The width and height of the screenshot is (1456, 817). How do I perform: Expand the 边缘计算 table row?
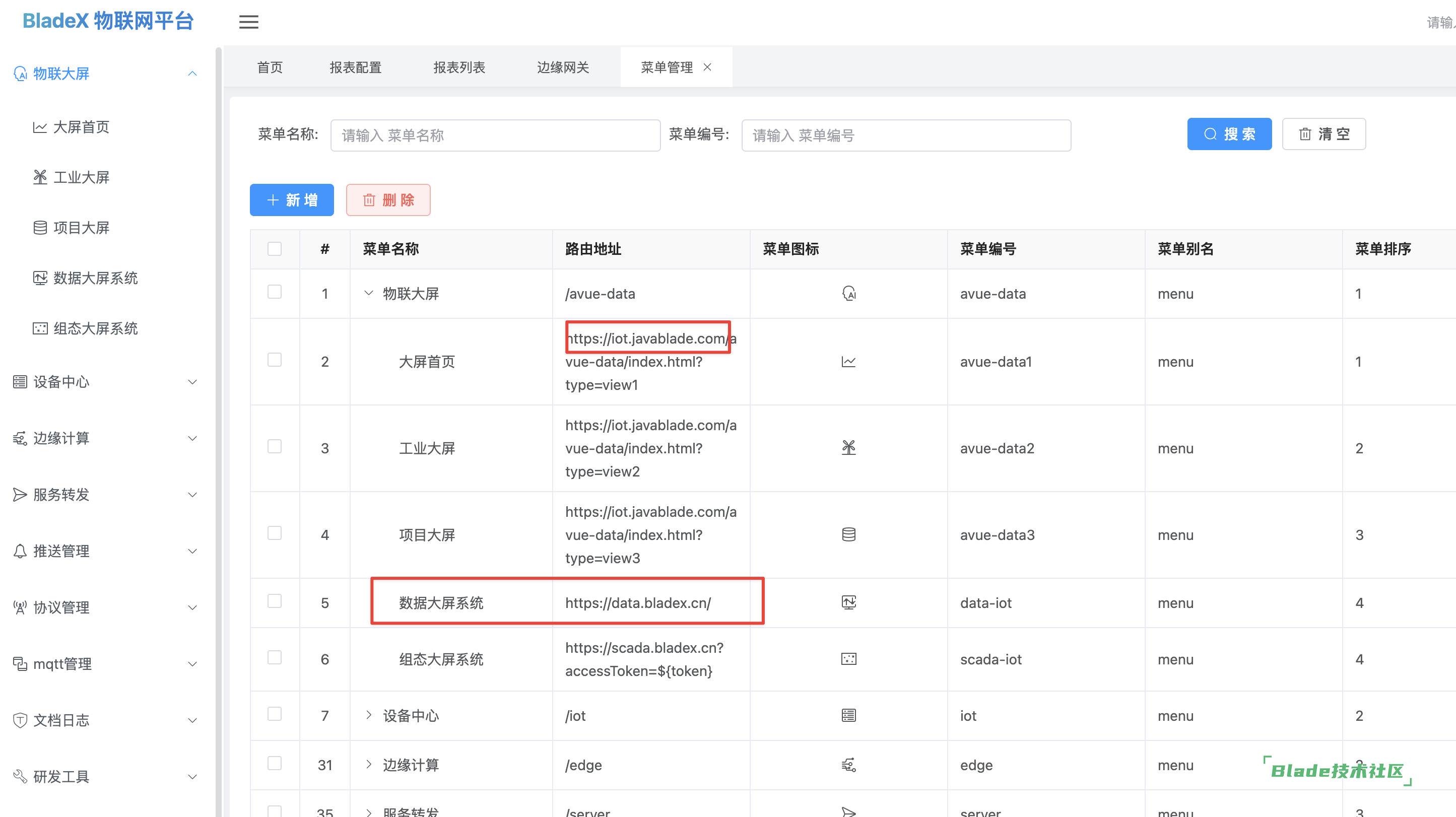pos(368,765)
